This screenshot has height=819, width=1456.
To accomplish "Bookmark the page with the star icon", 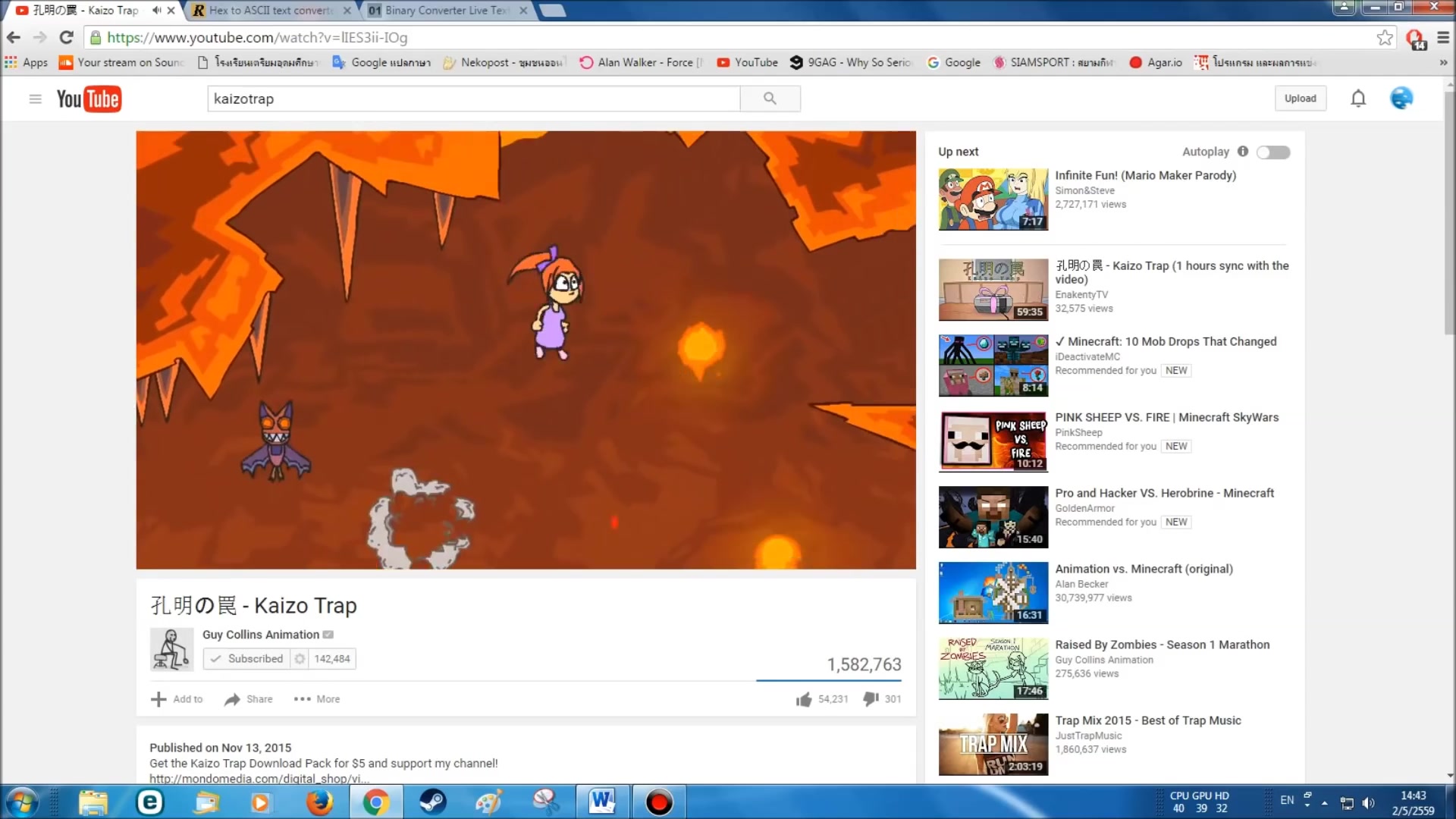I will click(1385, 37).
